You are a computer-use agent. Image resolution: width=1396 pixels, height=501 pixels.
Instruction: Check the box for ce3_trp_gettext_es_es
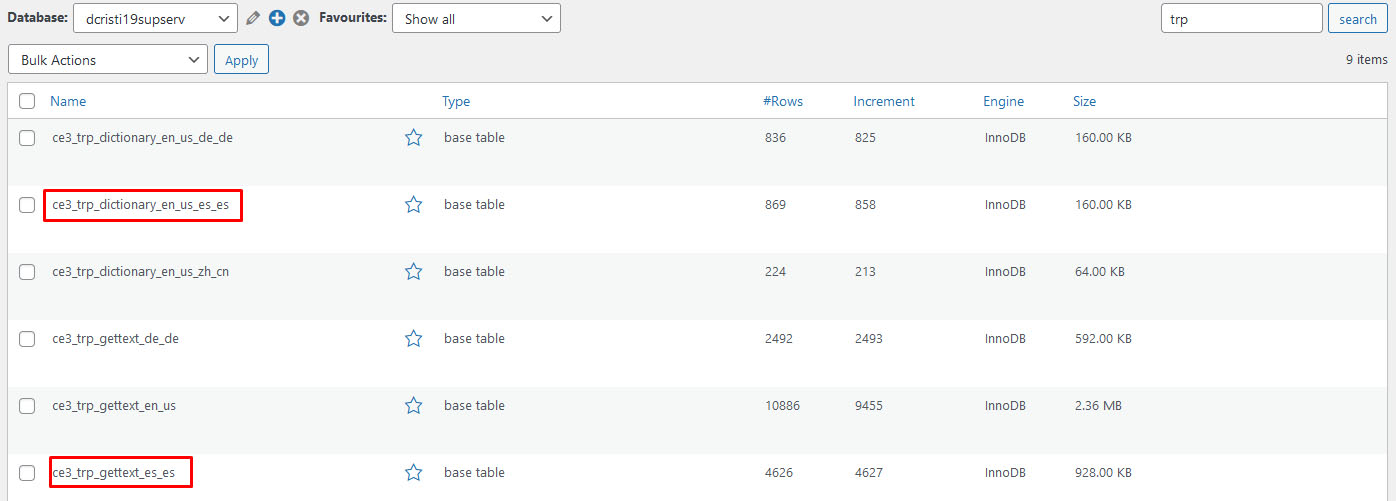pos(27,473)
